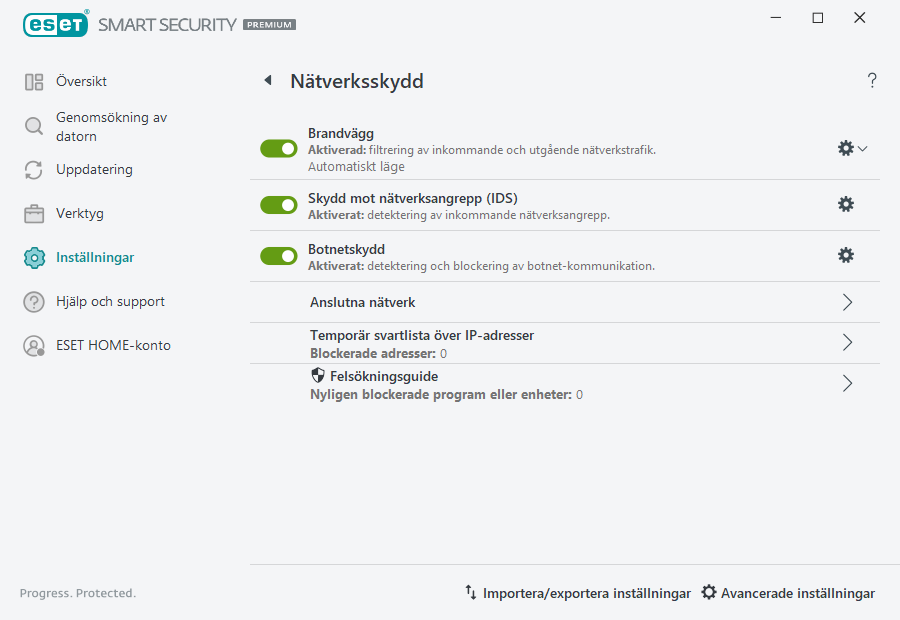900x620 pixels.
Task: Open Skydd mot nätverksangrepp gear settings
Action: click(846, 204)
